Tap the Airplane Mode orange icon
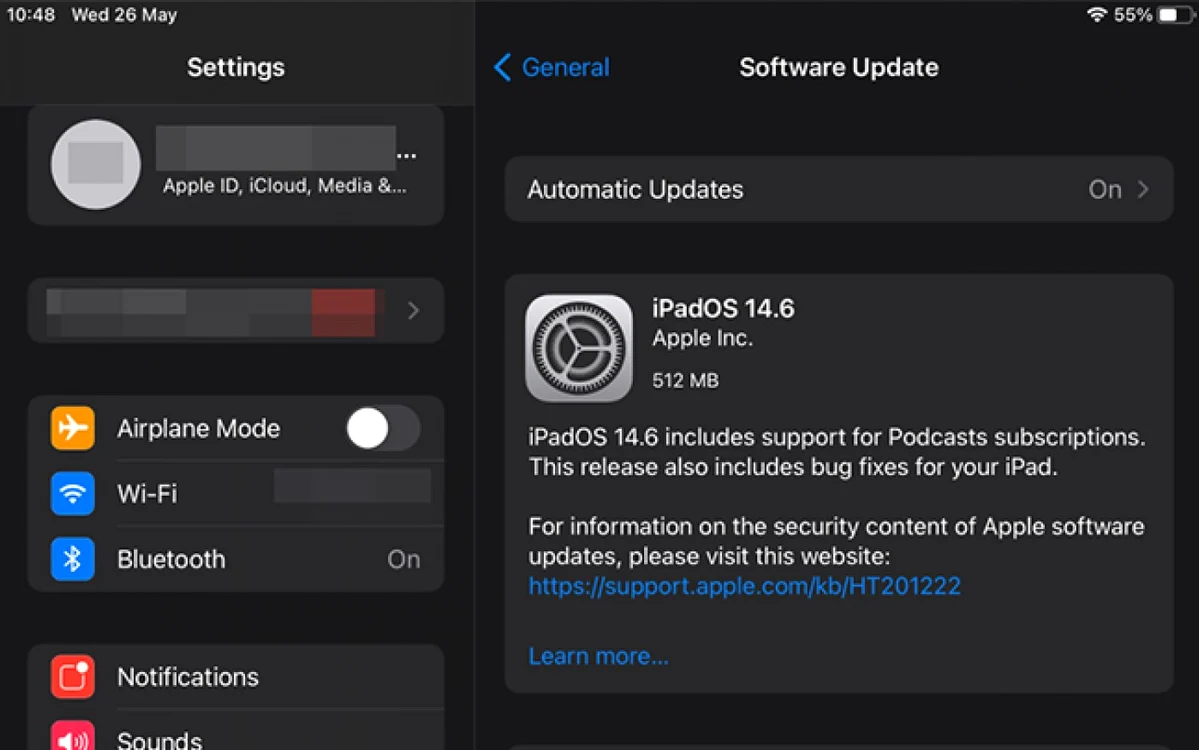This screenshot has height=750, width=1199. (x=73, y=428)
